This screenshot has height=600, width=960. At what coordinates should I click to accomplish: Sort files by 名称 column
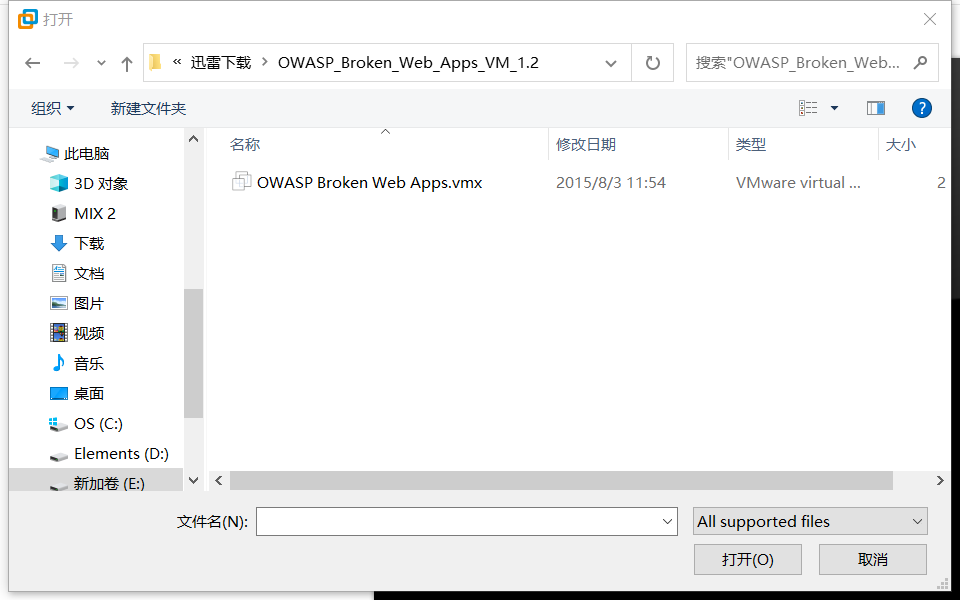(245, 145)
